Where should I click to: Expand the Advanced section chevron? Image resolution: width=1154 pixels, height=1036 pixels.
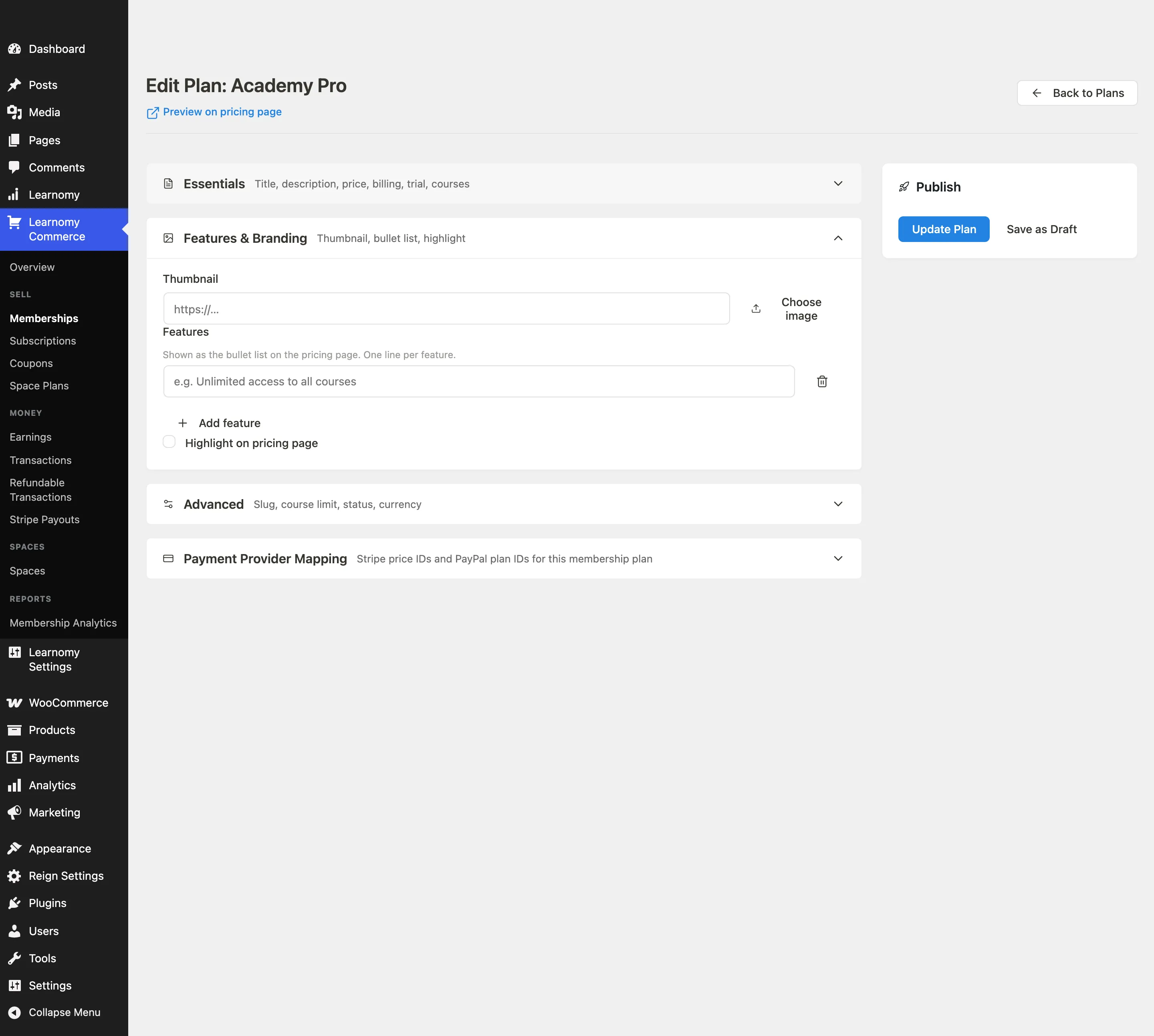(838, 504)
